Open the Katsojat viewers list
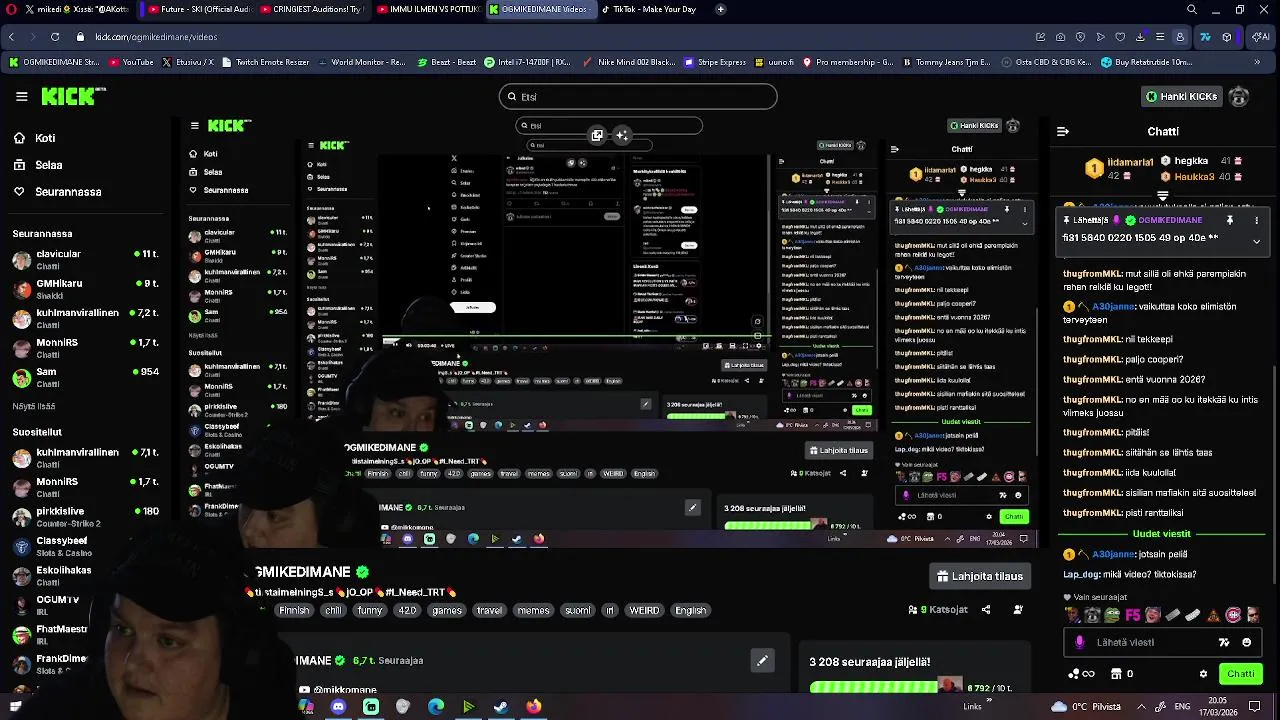The height and width of the screenshot is (720, 1280). (938, 610)
